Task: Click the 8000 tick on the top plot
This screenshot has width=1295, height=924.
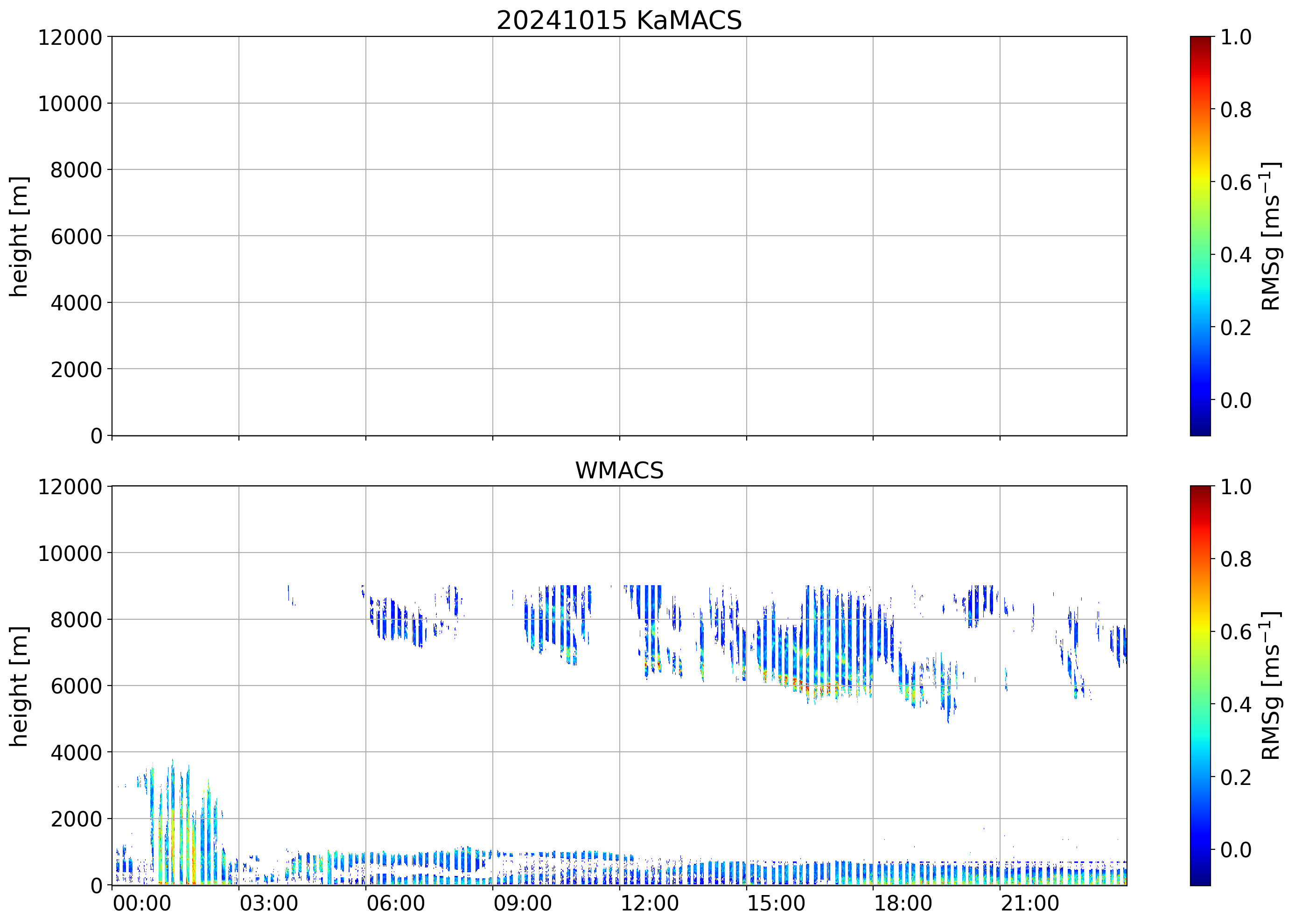Action: point(76,170)
